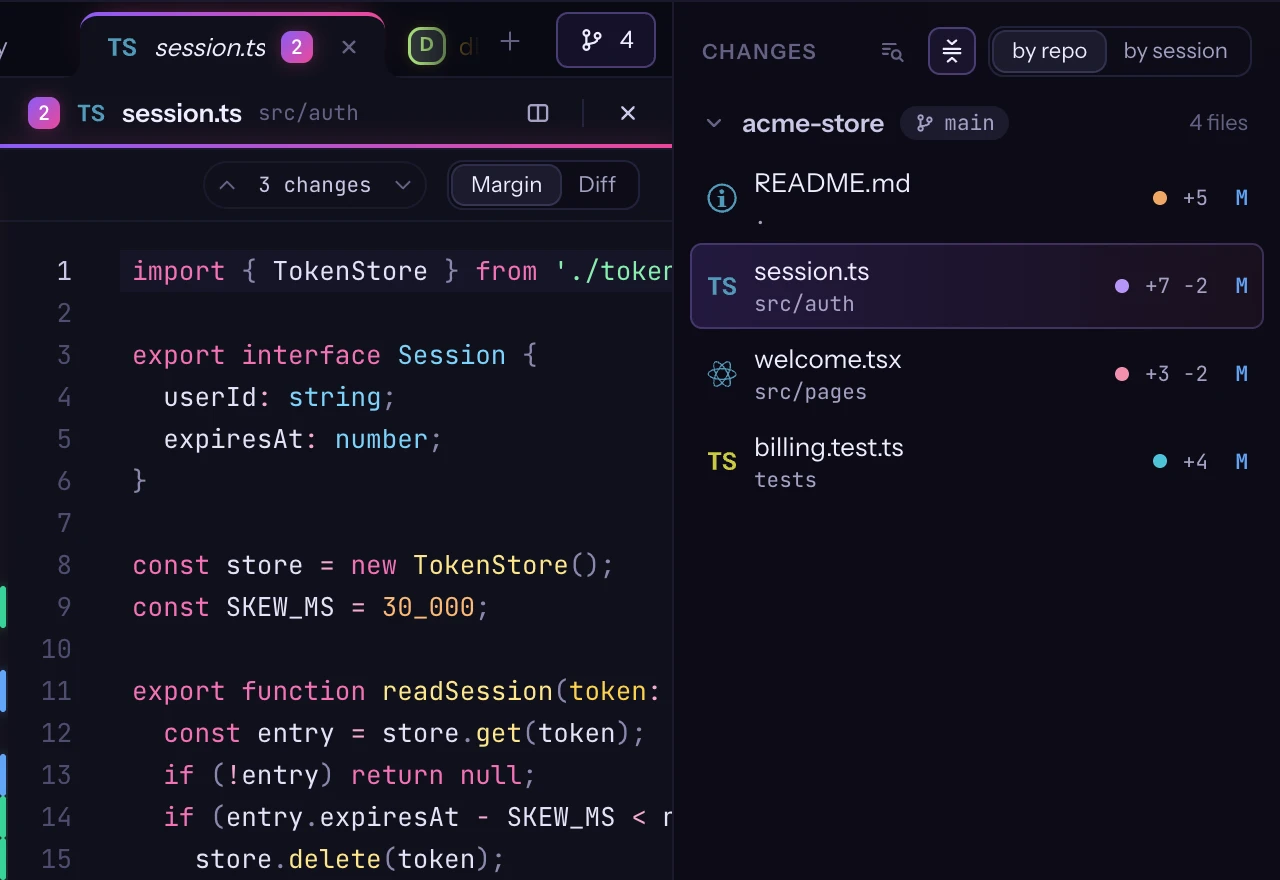
Task: Close the session.ts editor pane
Action: (628, 113)
